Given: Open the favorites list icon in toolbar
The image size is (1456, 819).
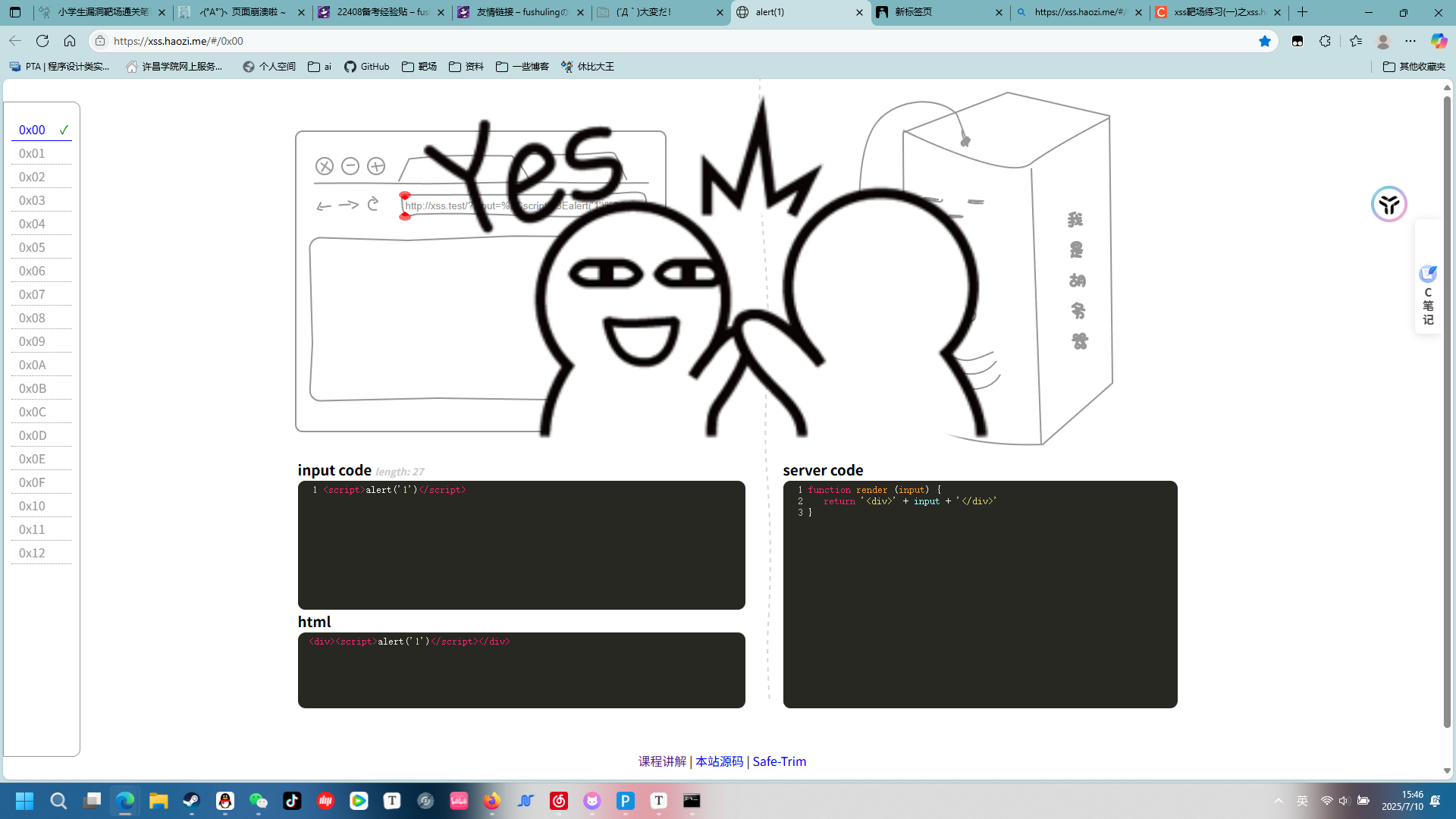Looking at the screenshot, I should [x=1356, y=41].
